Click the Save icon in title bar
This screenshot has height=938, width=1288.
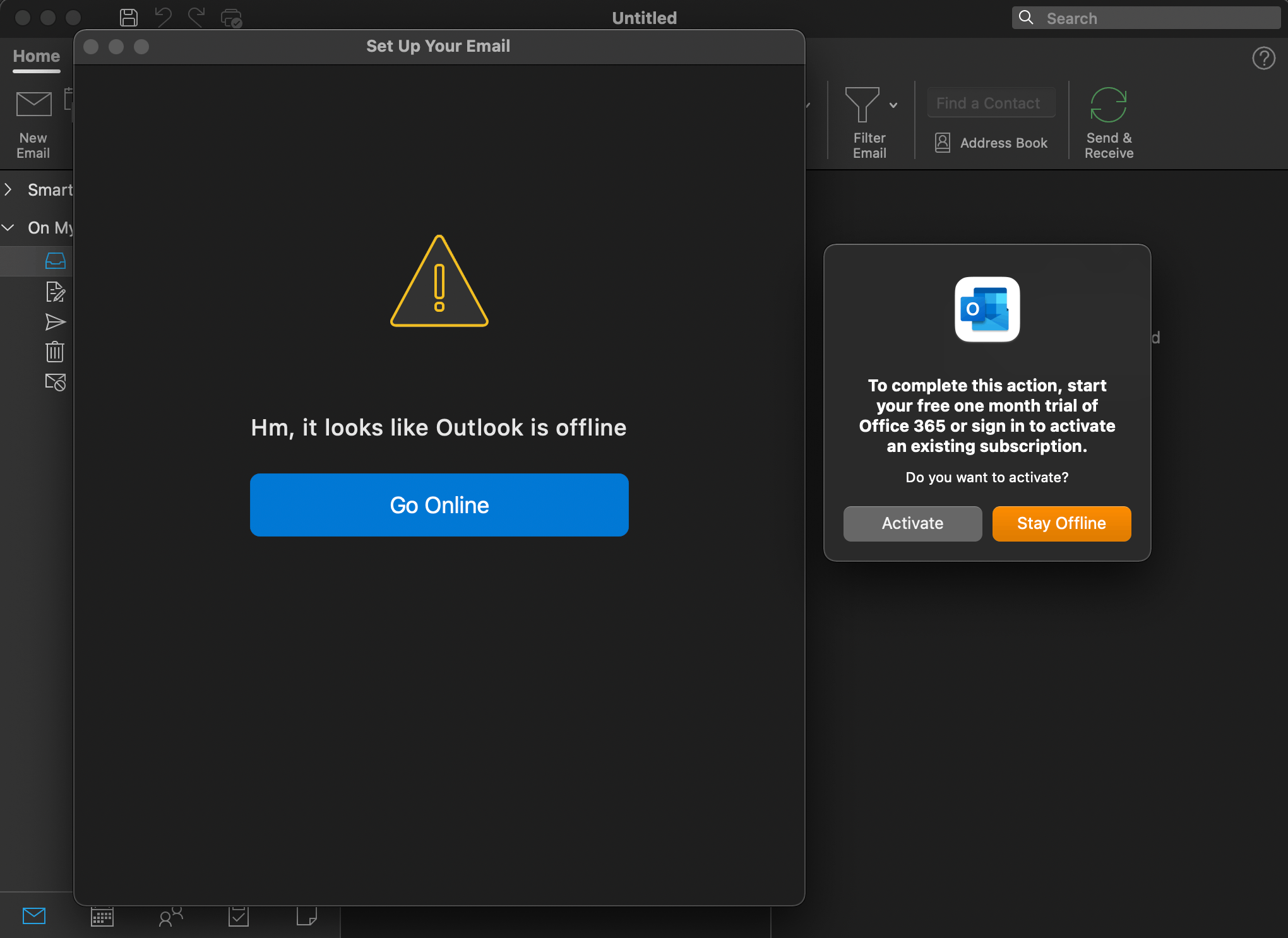129,18
